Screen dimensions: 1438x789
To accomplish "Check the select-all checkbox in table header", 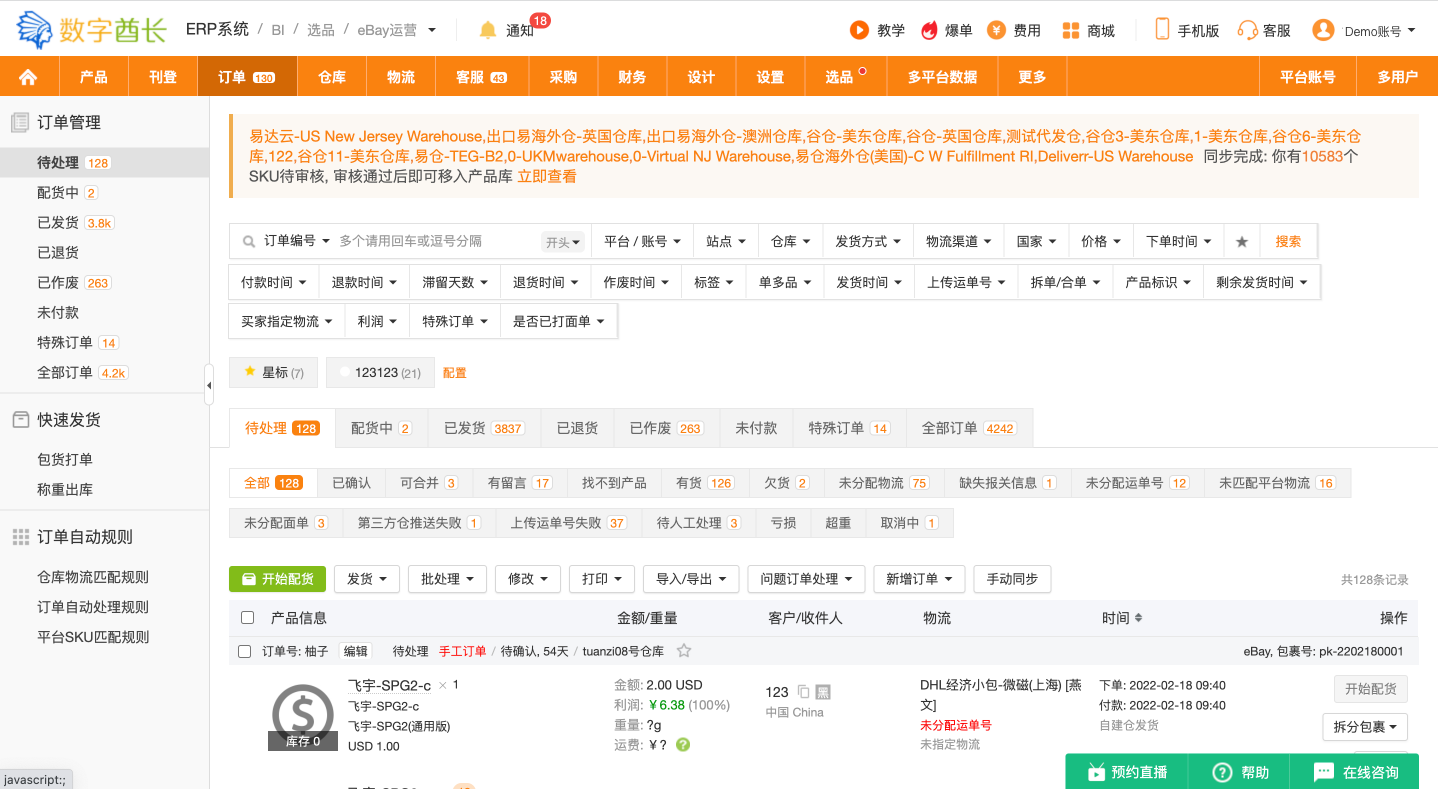I will [x=248, y=618].
